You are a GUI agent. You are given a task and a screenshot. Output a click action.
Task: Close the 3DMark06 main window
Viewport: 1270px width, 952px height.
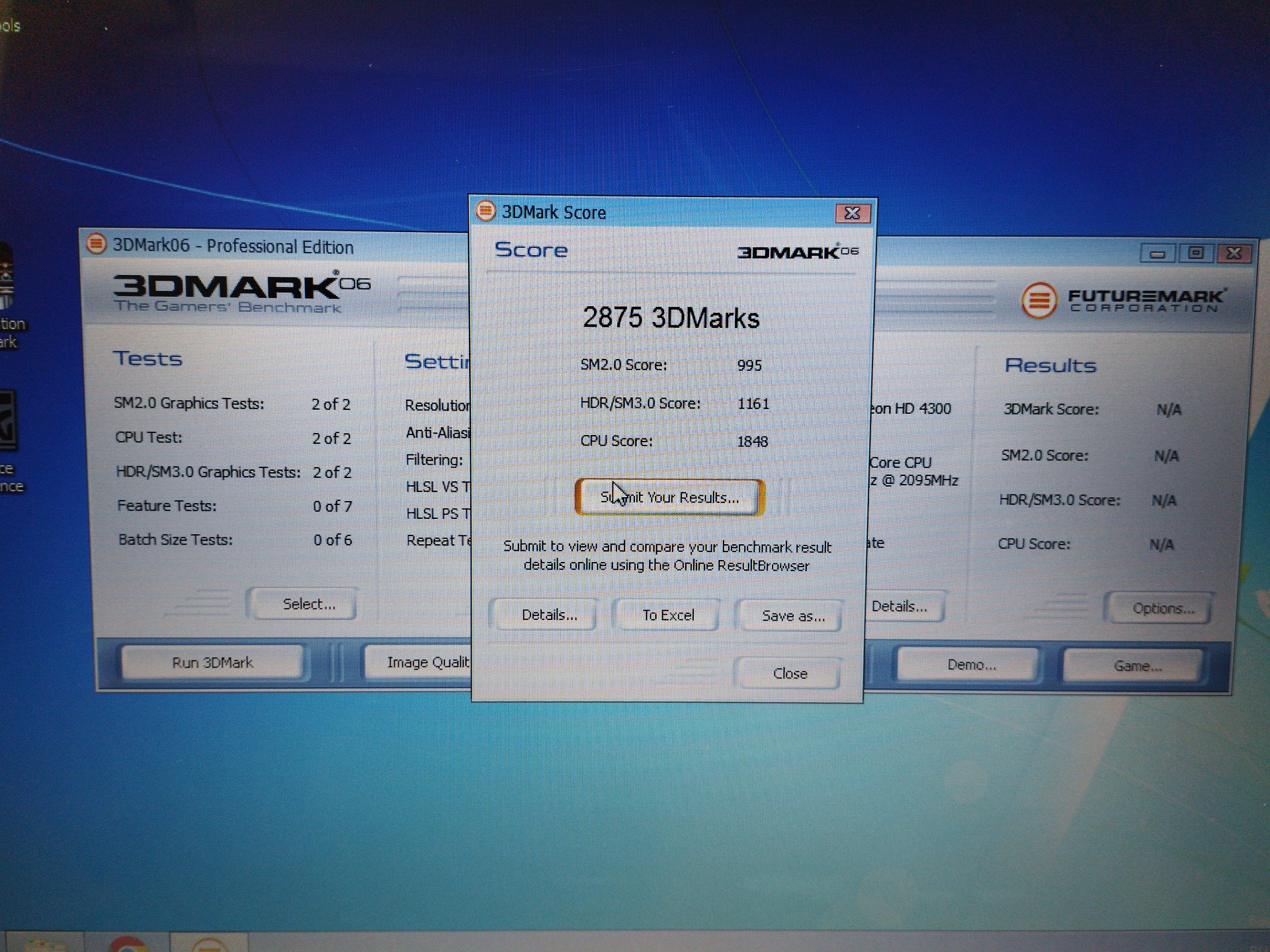[x=1234, y=254]
